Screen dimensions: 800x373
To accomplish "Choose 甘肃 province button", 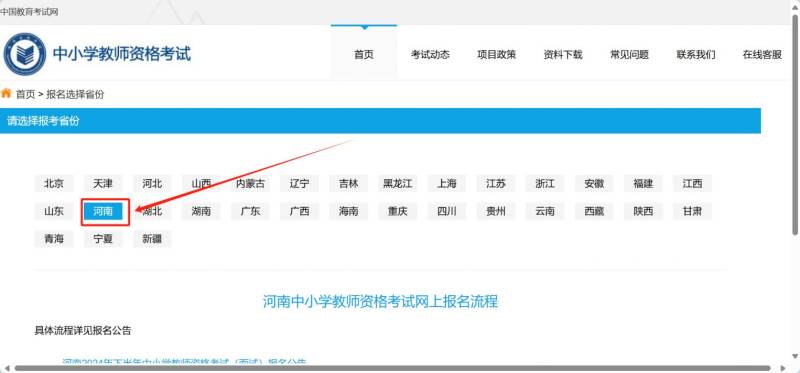I will [x=692, y=211].
